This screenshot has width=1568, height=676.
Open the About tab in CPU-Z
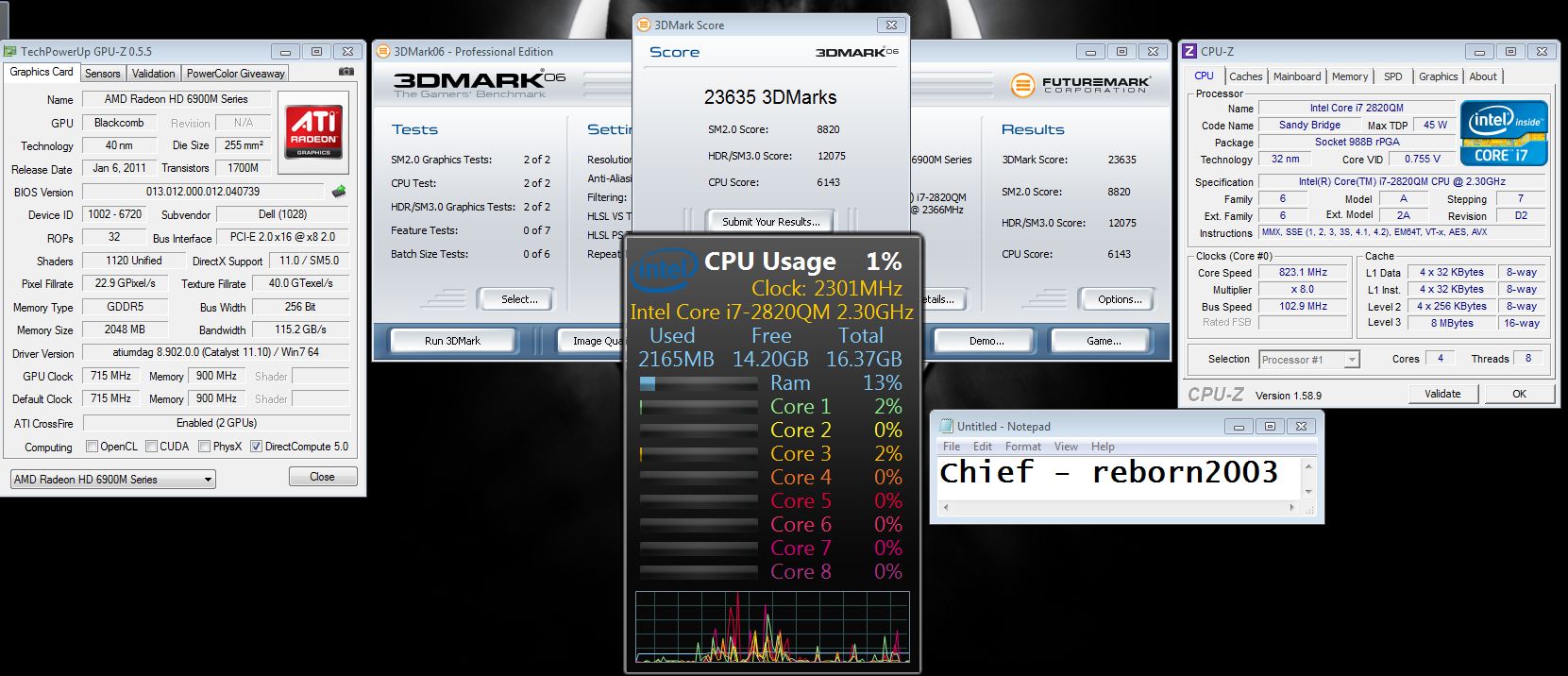[x=1482, y=76]
